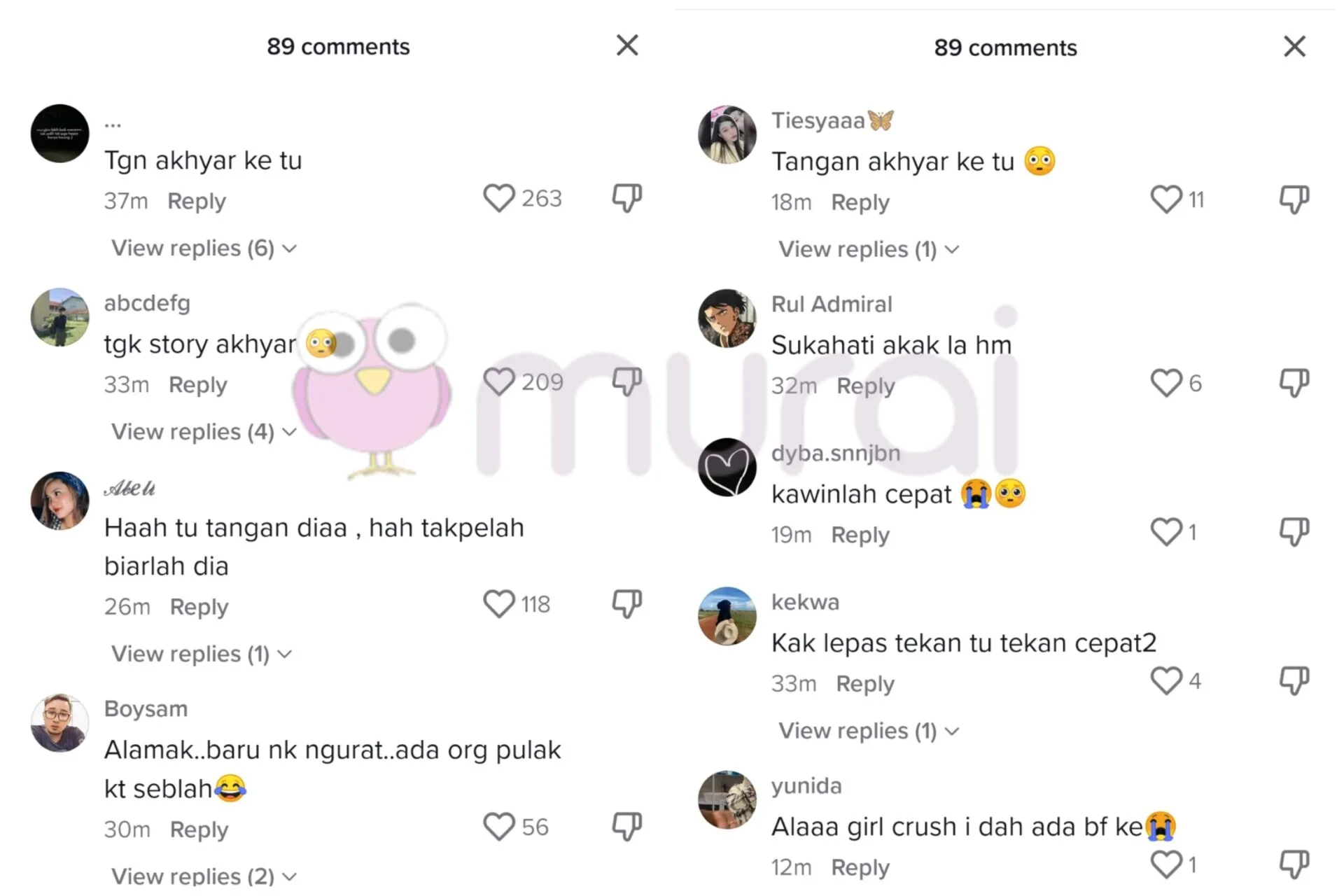
Task: Dislike Rul Admiral's "Sukahati akak la hm" comment
Action: tap(1294, 383)
